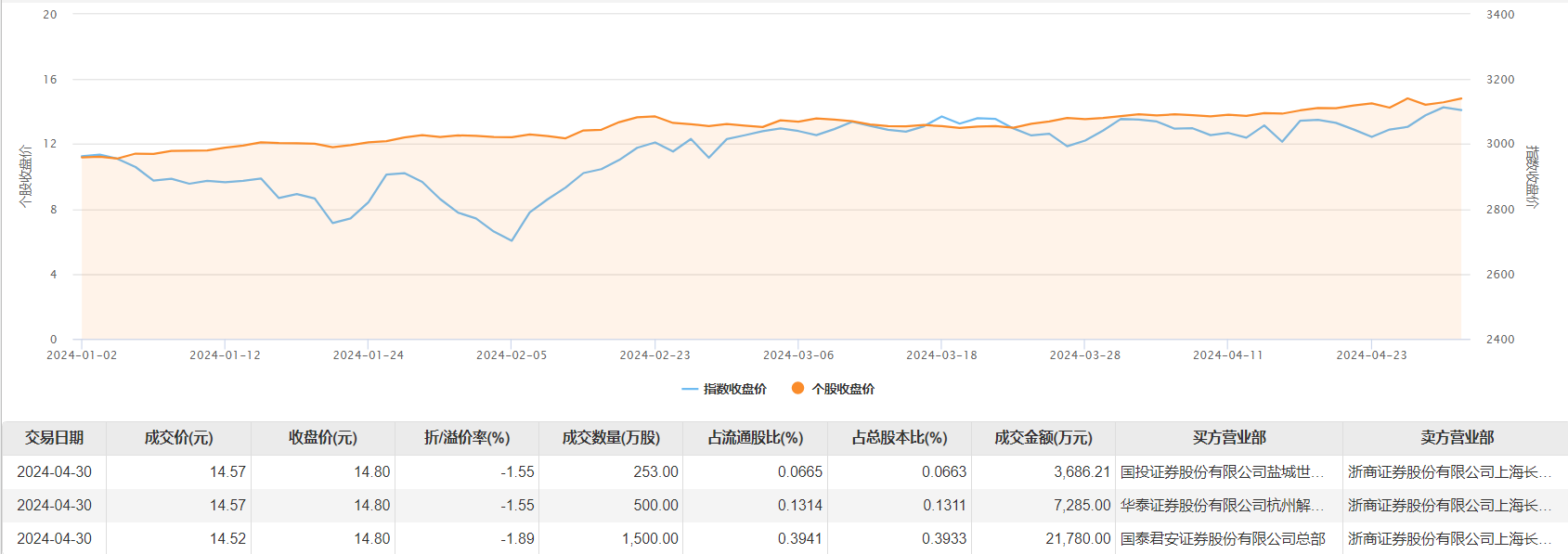Click the date cell in the 1,500.00 row
The image size is (1568, 554).
click(54, 538)
